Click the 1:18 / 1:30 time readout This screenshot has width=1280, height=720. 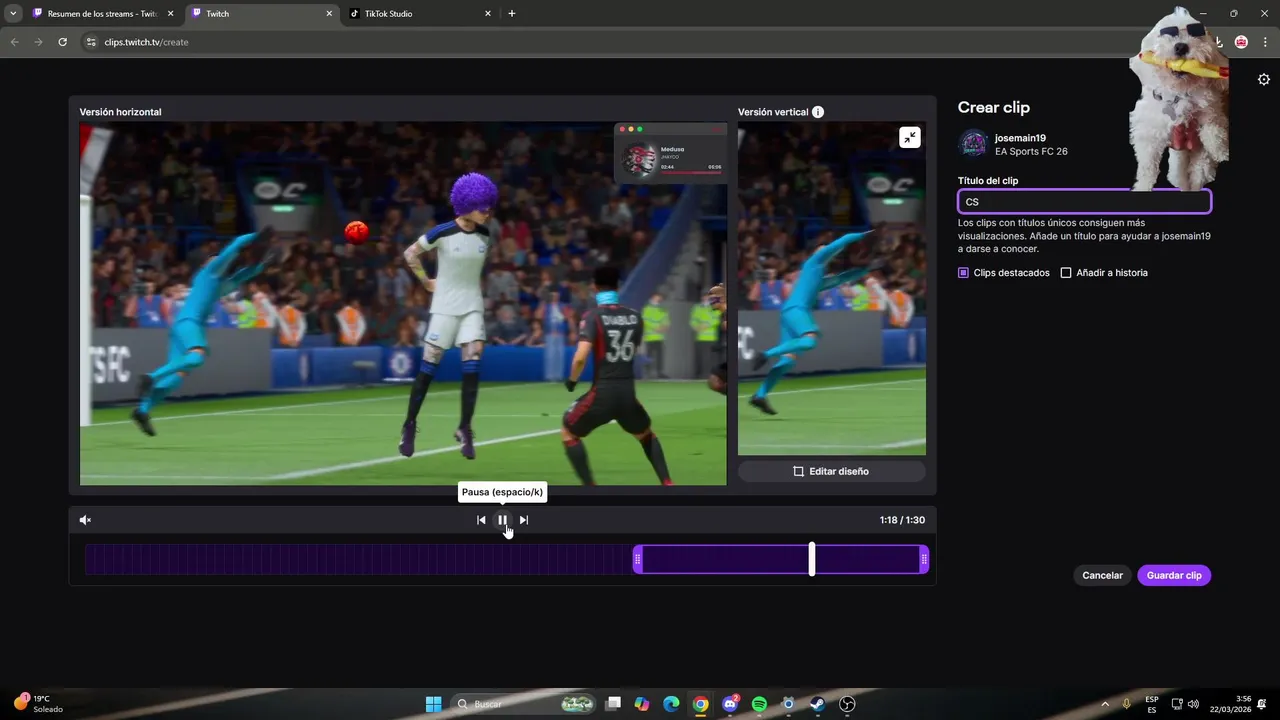[x=902, y=520]
